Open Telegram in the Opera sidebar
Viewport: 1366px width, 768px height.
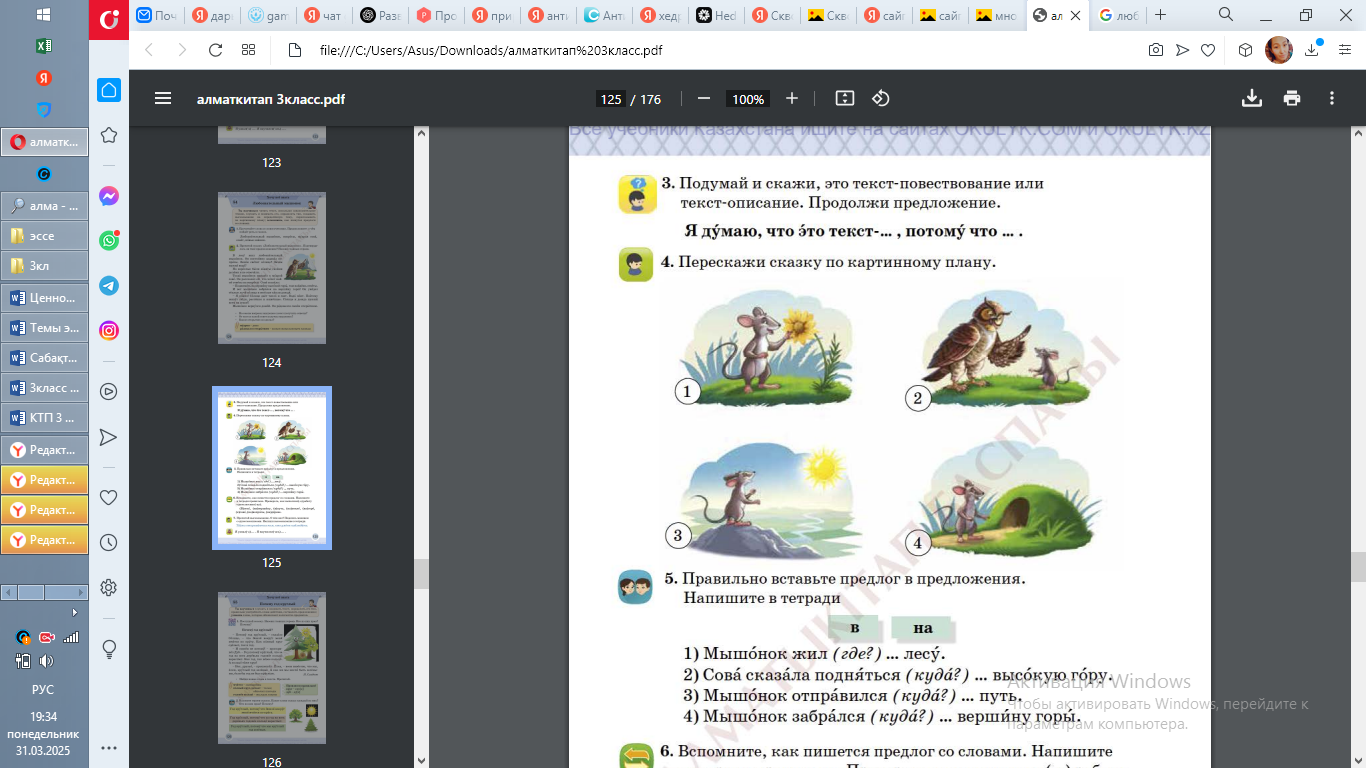point(109,286)
